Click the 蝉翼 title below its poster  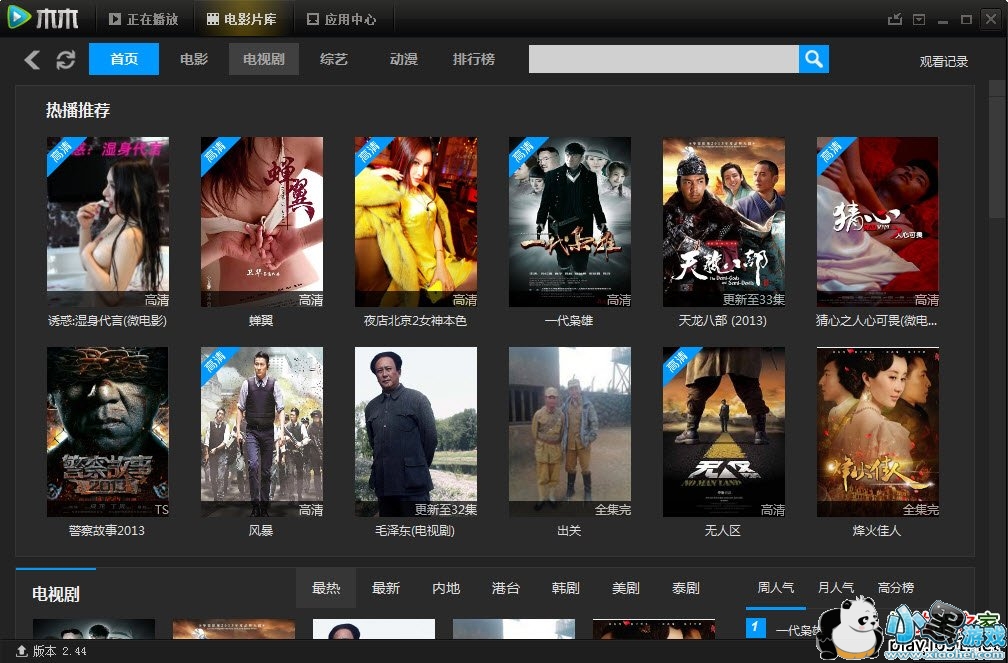click(x=261, y=320)
